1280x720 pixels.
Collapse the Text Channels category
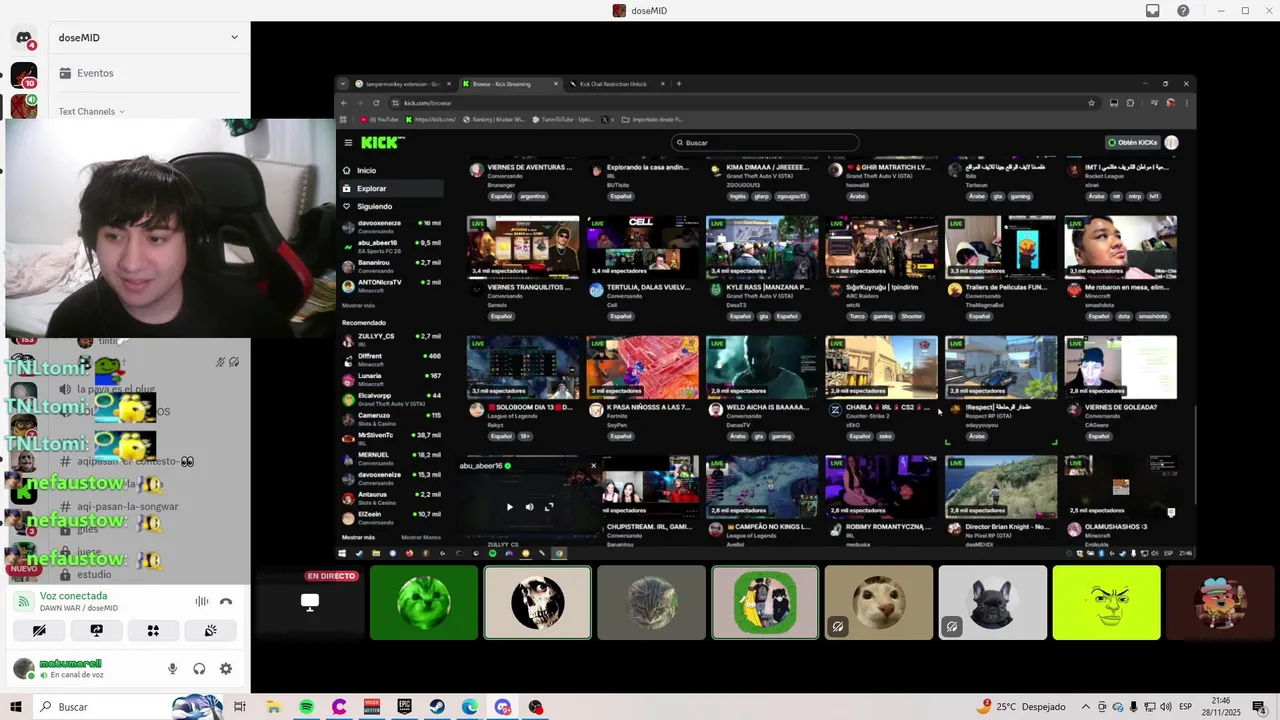(x=91, y=111)
